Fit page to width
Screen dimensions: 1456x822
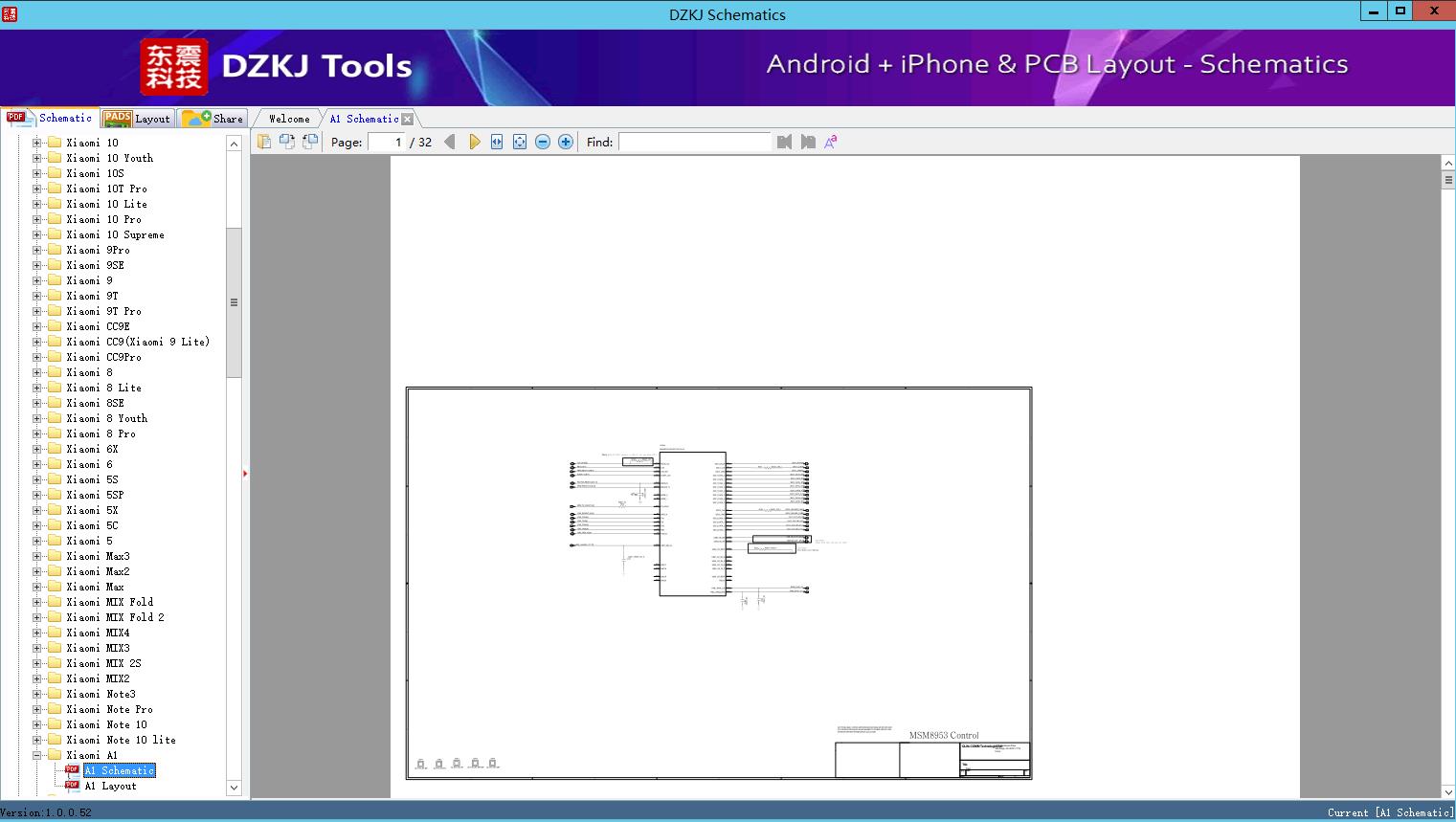point(497,142)
